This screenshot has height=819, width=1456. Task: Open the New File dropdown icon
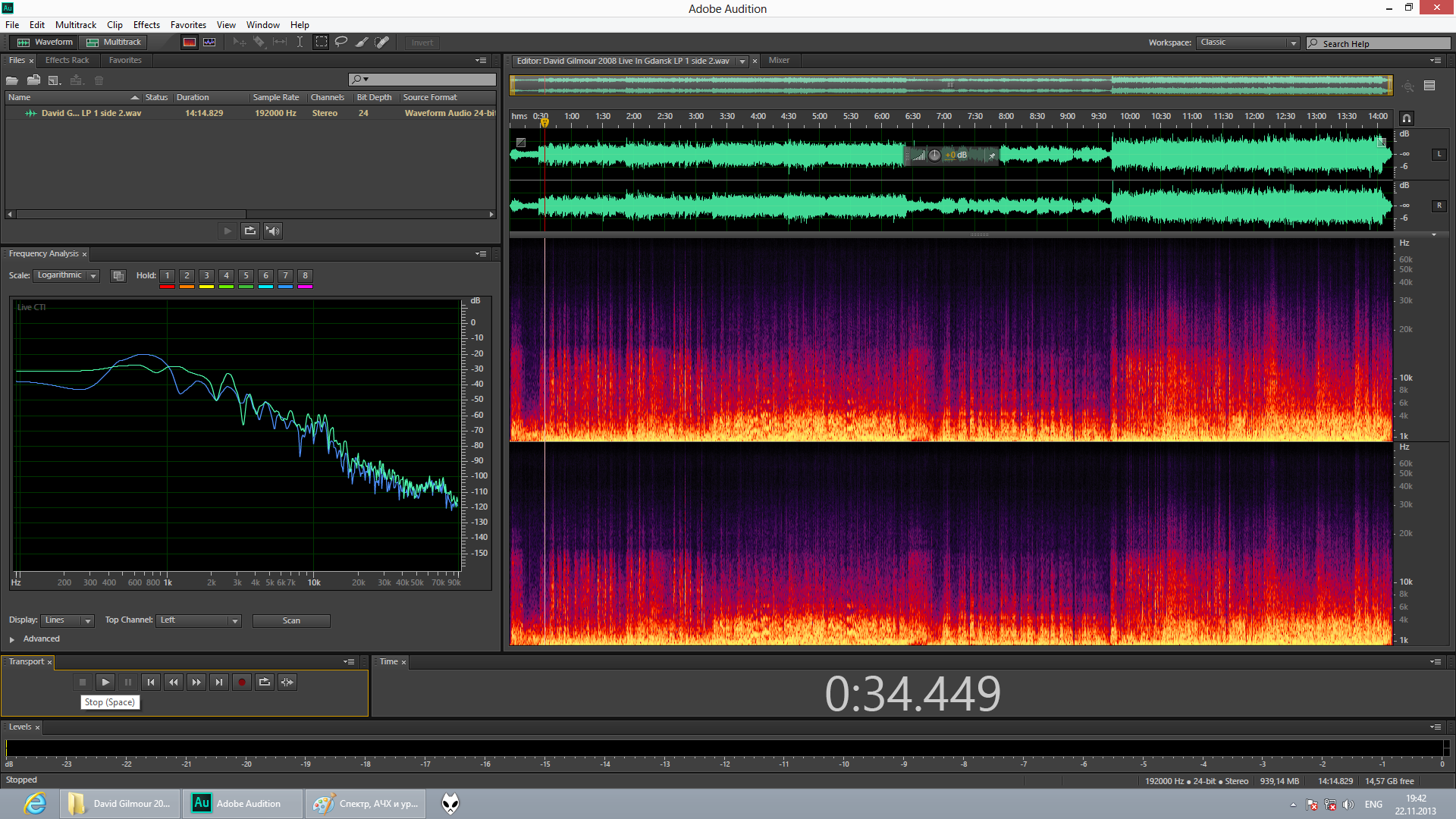tap(55, 80)
